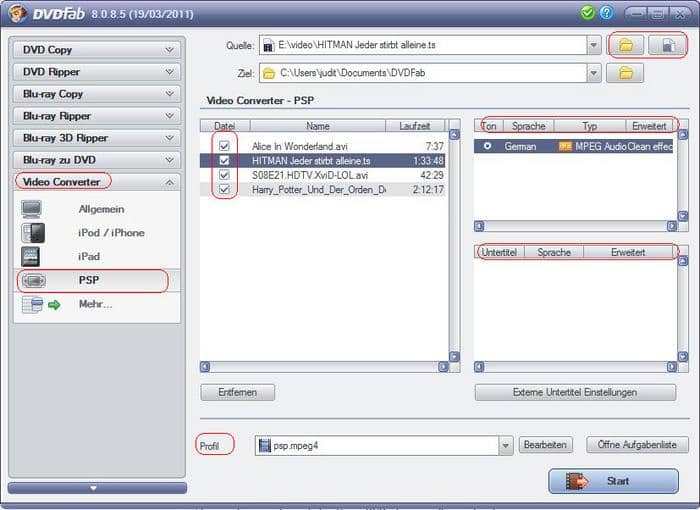Select the iPad device icon
The width and height of the screenshot is (700, 510).
click(30, 256)
